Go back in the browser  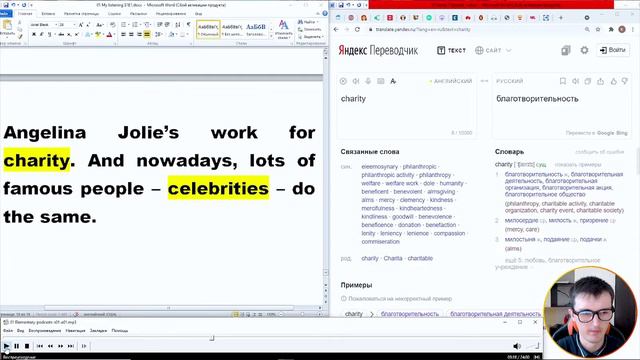336,29
